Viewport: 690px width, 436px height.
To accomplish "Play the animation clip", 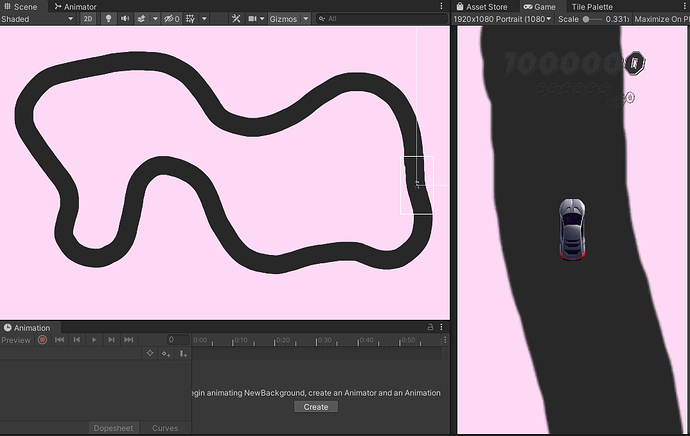I will (x=94, y=340).
